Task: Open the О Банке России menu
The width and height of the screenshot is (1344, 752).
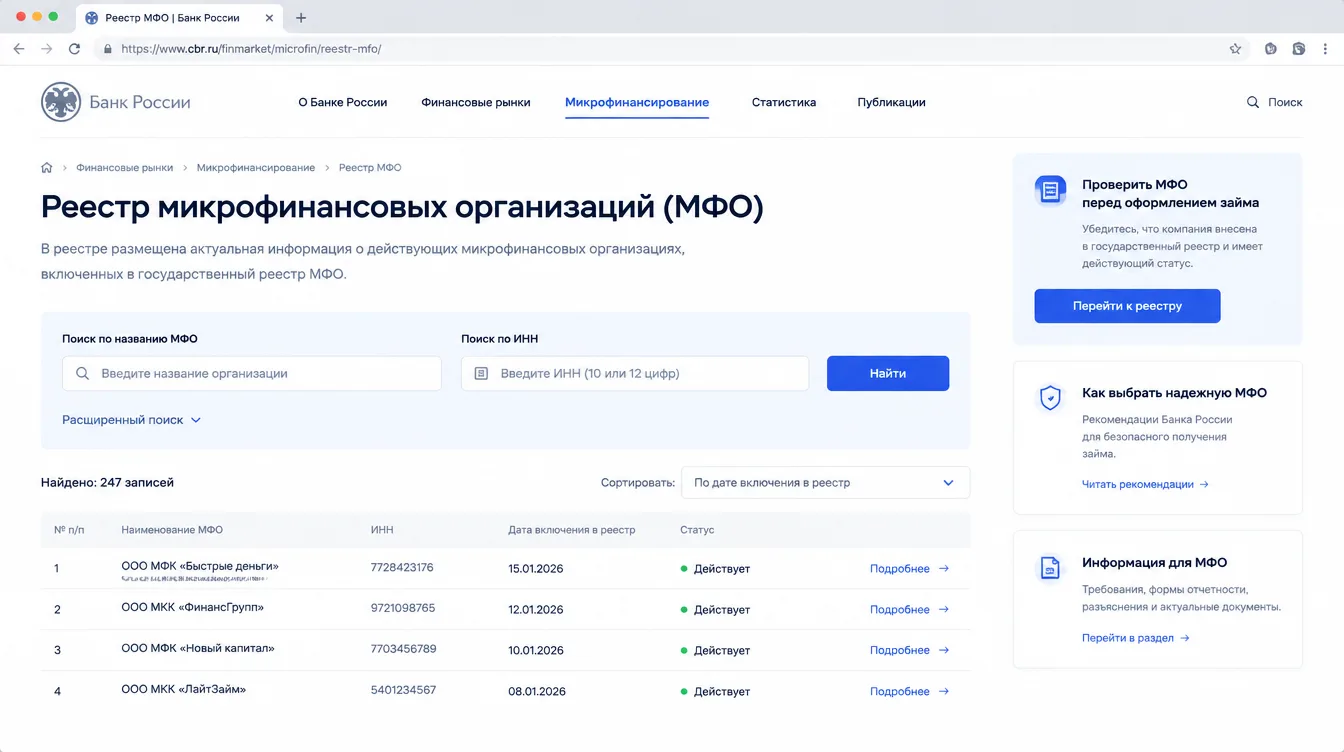Action: pyautogui.click(x=342, y=102)
